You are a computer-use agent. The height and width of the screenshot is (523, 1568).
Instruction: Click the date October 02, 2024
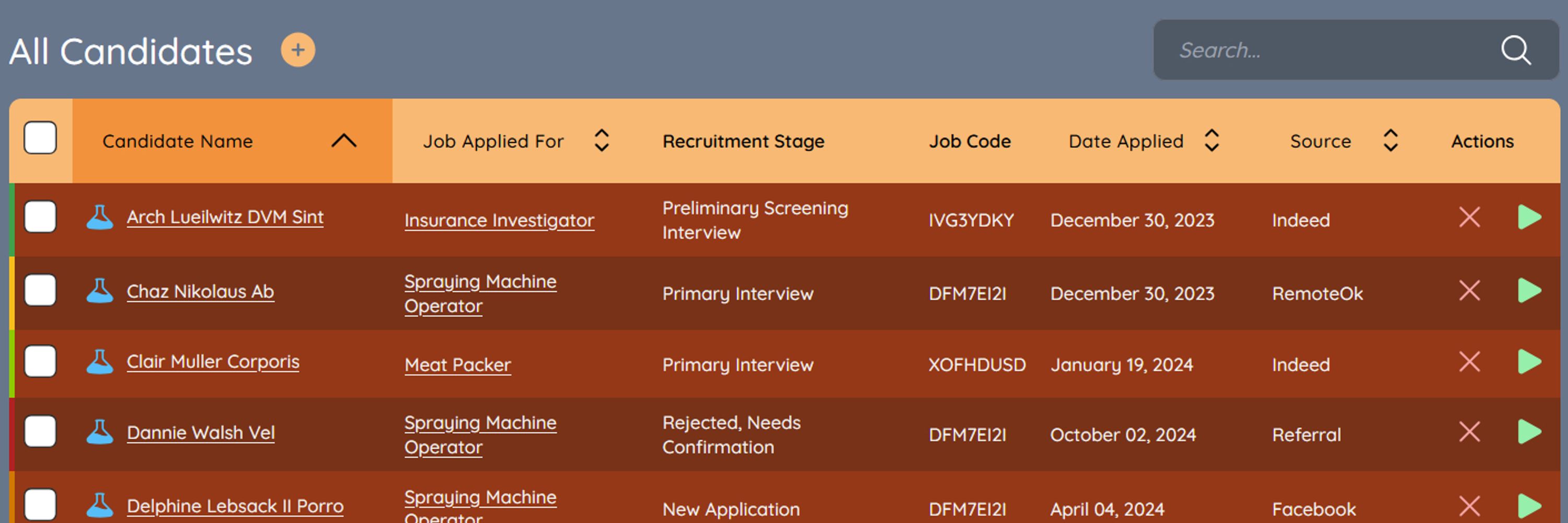tap(1123, 435)
